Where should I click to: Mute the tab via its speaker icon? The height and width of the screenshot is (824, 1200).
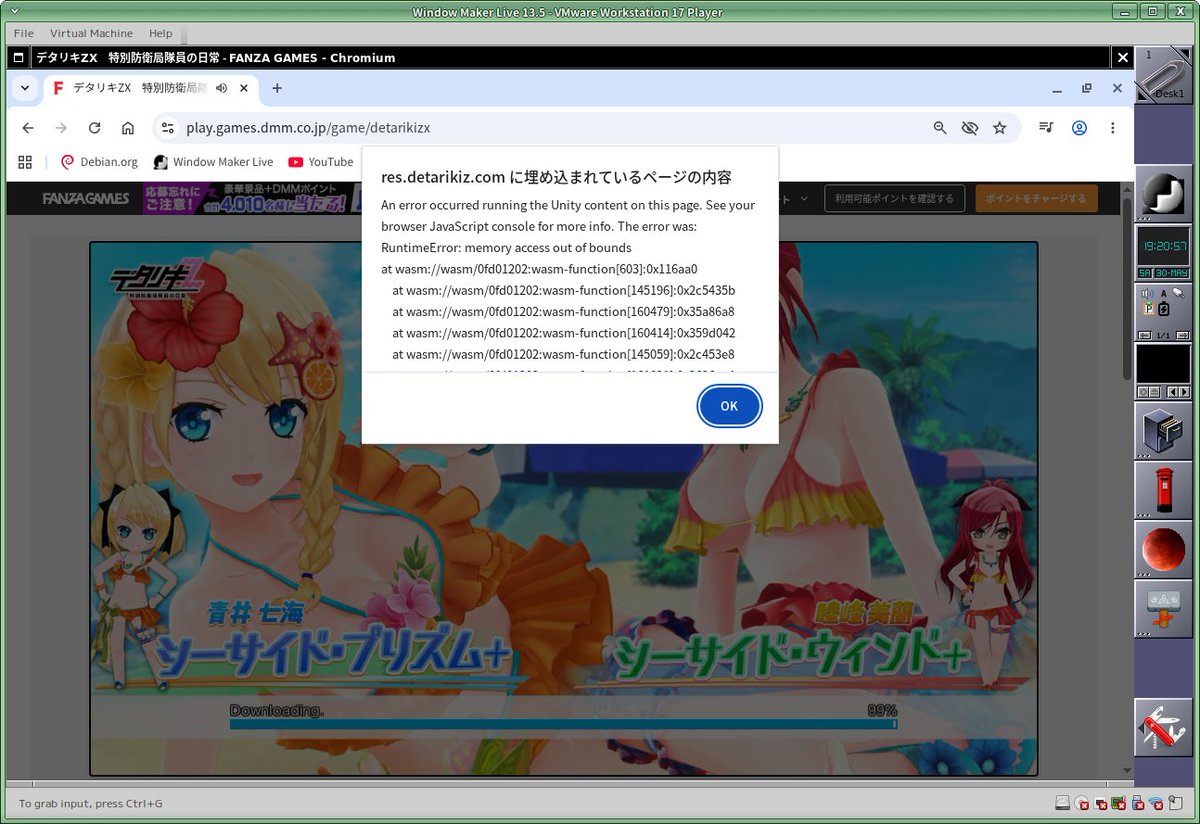click(221, 88)
